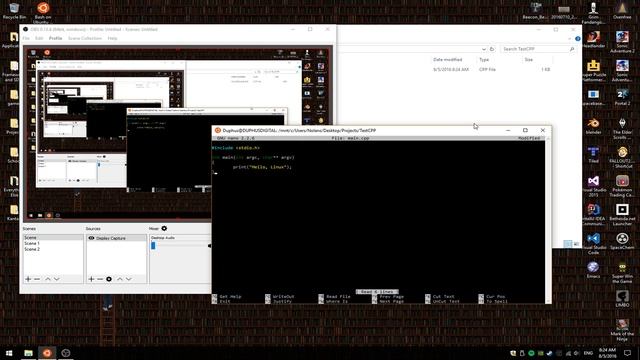640x360 pixels.
Task: Switch to OBS on the taskbar
Action: click(x=66, y=353)
